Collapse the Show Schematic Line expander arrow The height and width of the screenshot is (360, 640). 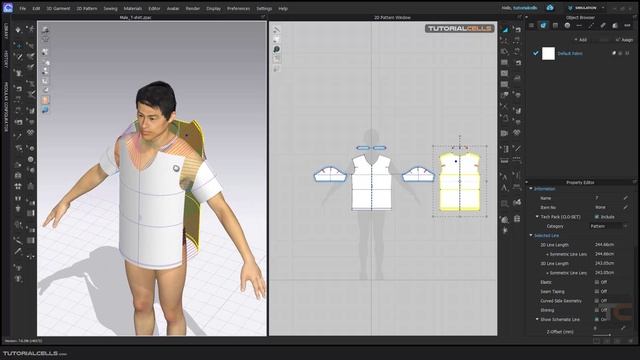537,320
